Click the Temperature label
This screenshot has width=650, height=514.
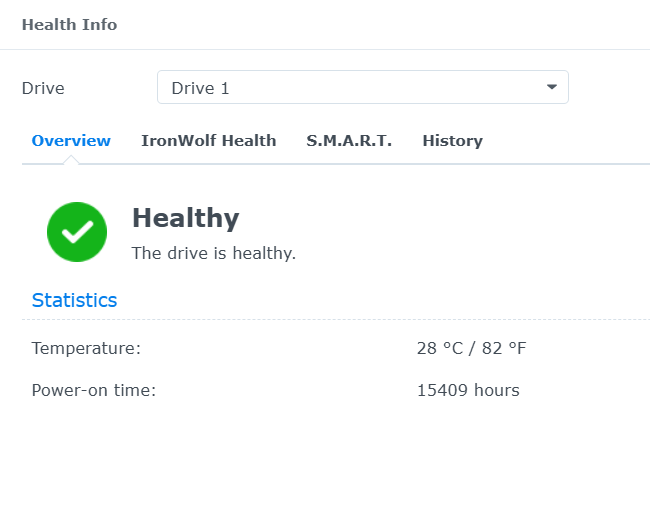[86, 348]
